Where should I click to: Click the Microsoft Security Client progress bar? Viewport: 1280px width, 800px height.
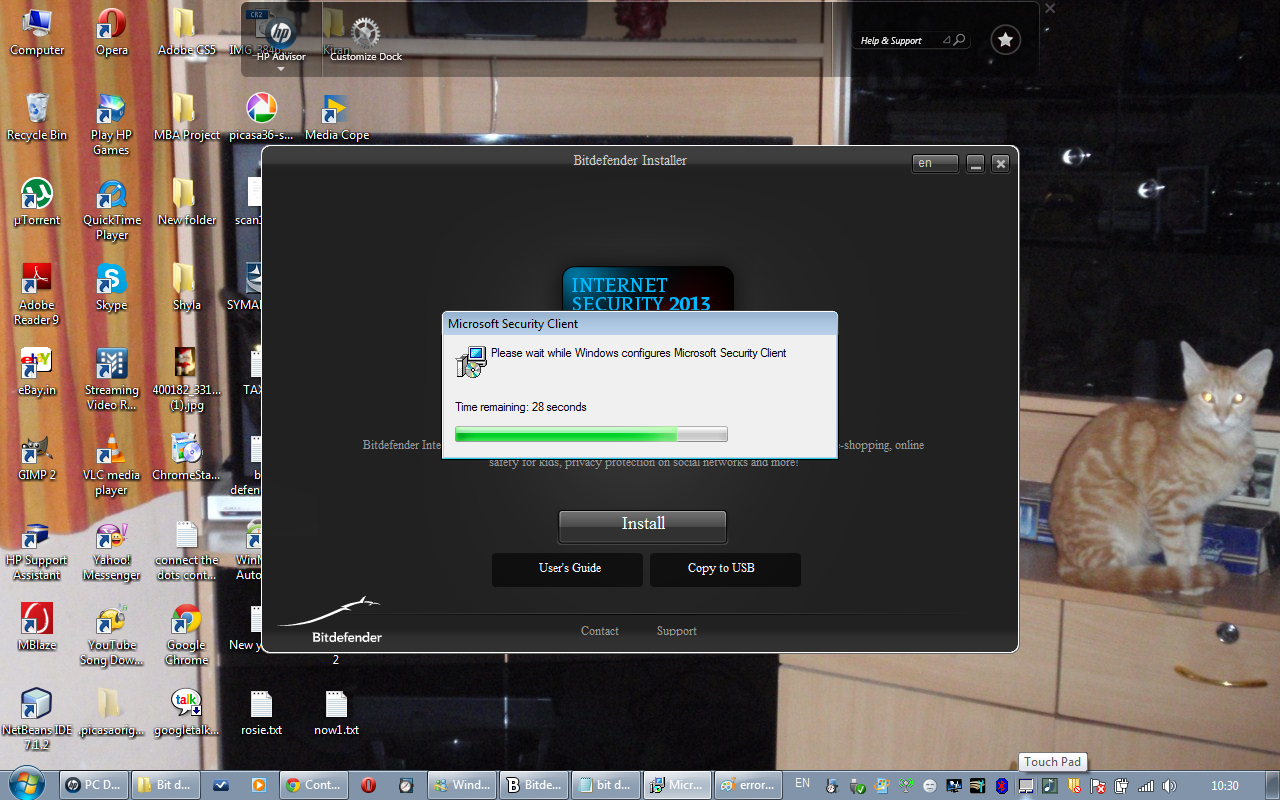[591, 434]
